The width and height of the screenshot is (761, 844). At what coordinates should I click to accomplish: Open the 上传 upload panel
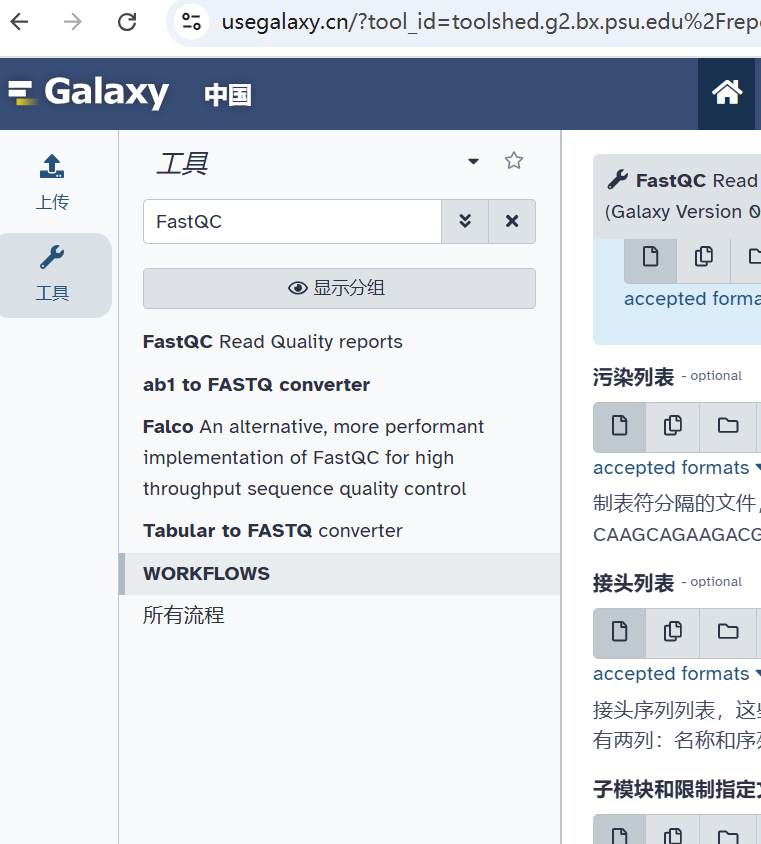coord(52,182)
